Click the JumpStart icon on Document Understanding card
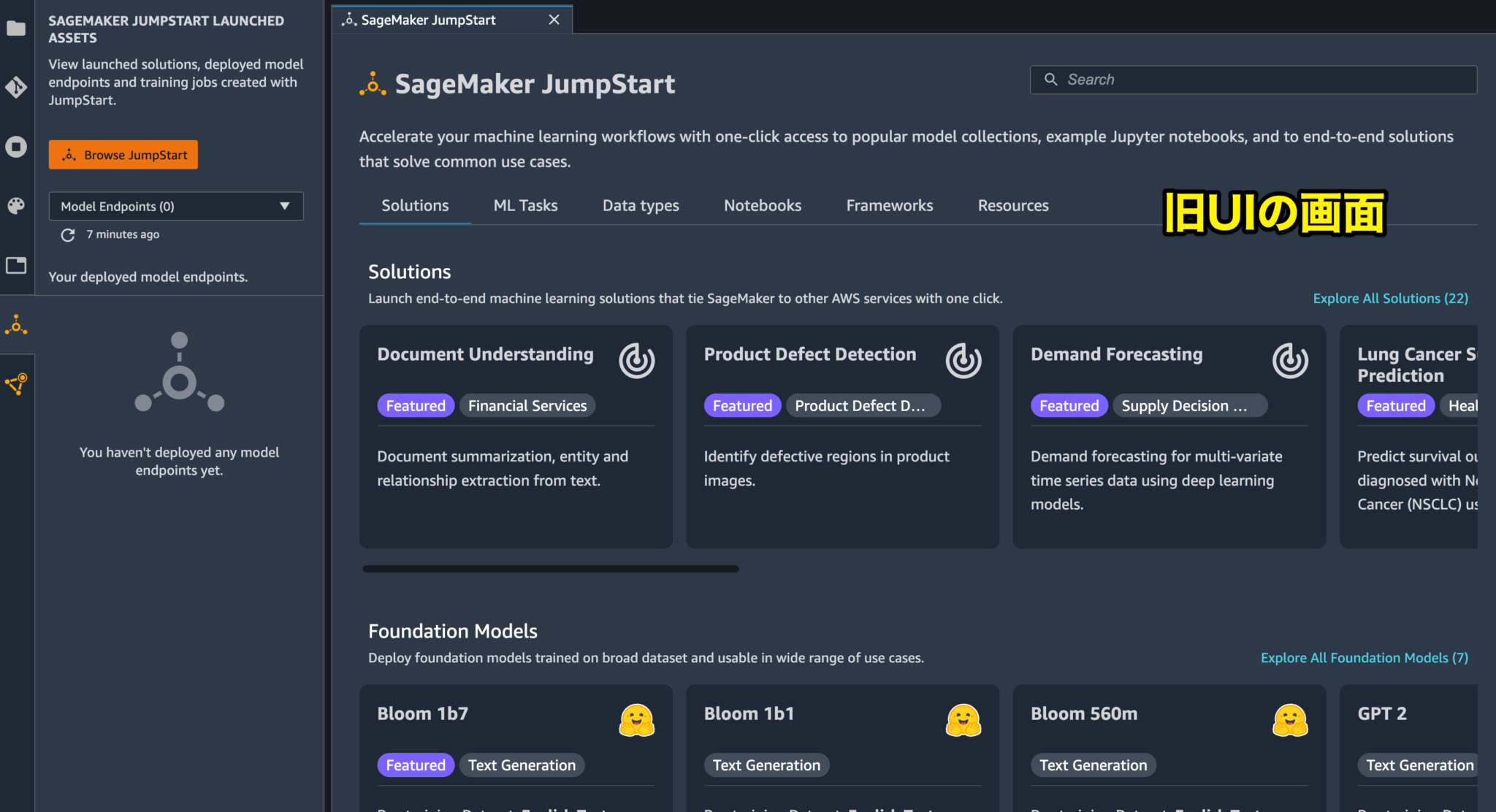Viewport: 1496px width, 812px height. pos(636,360)
